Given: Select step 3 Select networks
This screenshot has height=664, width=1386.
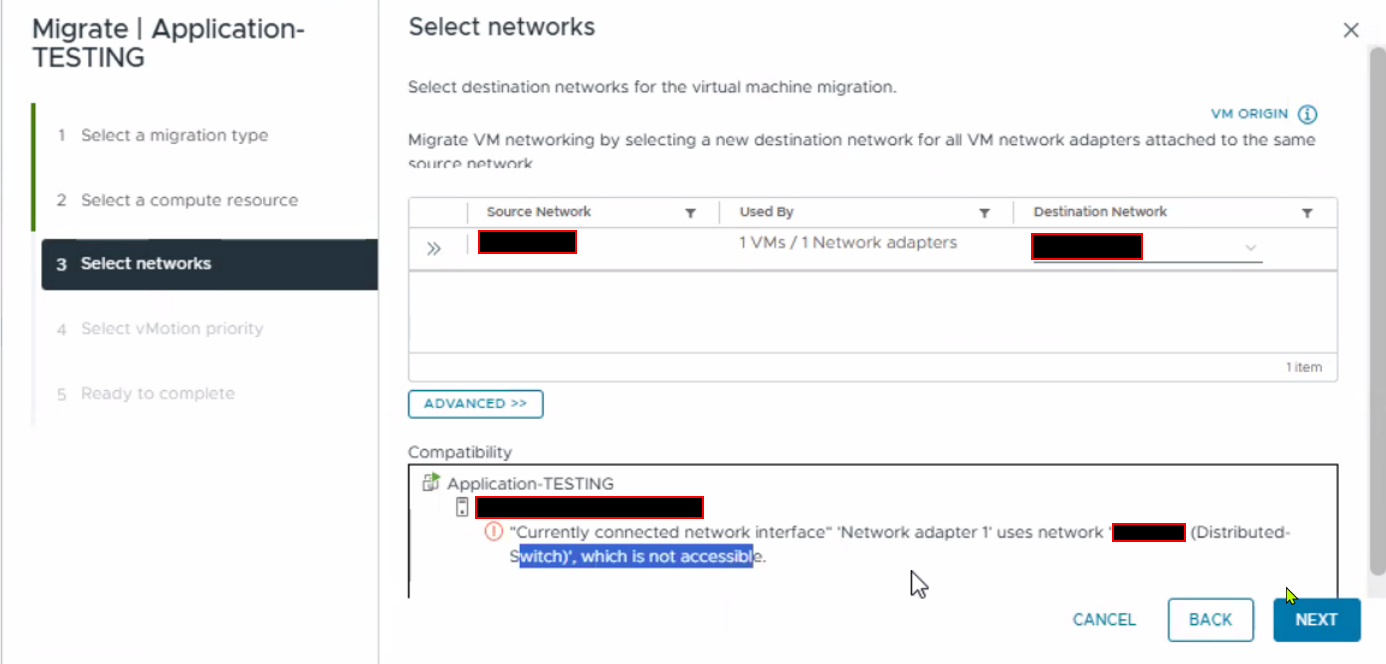Looking at the screenshot, I should click(x=146, y=264).
